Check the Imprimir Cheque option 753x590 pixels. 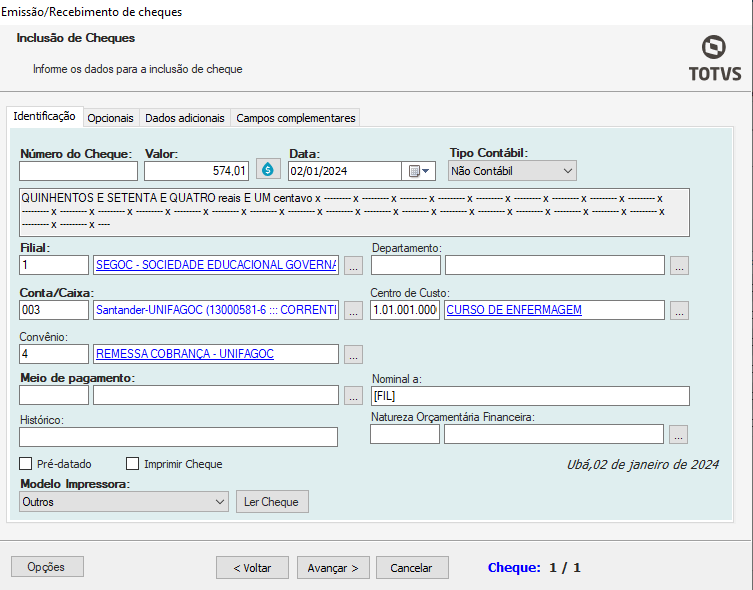point(132,464)
